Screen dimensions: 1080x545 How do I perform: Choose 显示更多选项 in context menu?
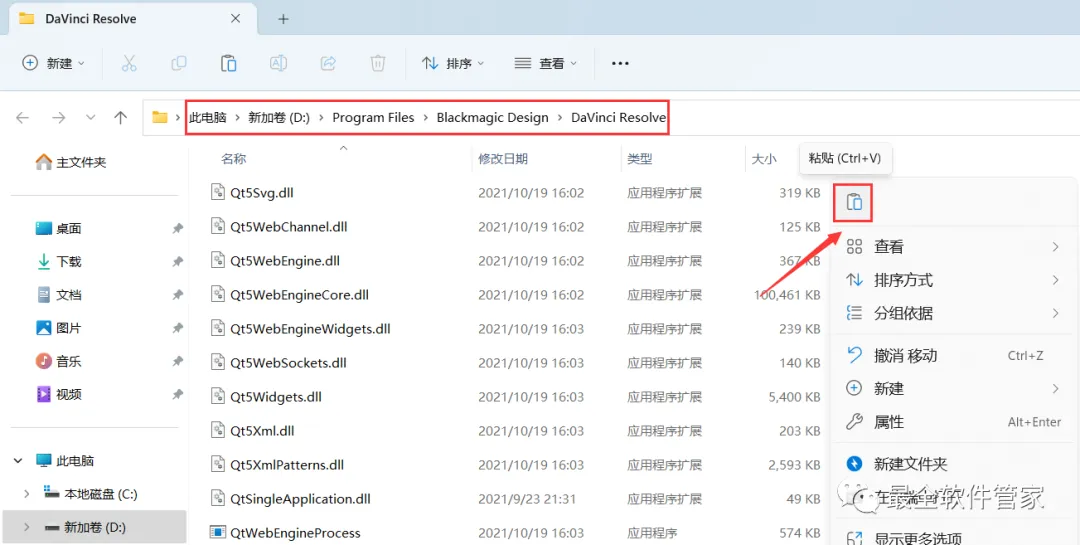(x=955, y=537)
